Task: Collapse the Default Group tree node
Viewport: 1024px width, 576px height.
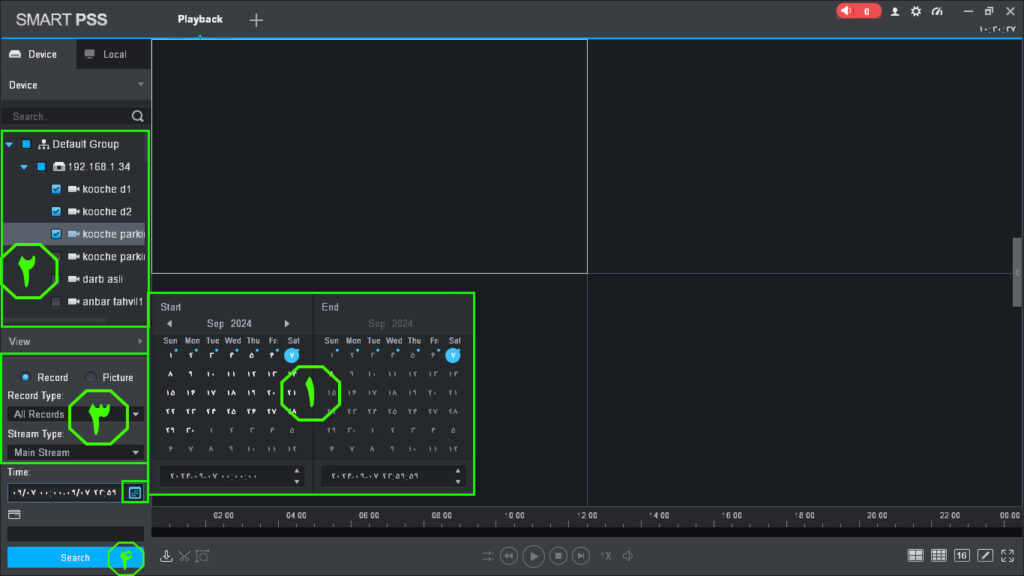Action: (x=9, y=144)
